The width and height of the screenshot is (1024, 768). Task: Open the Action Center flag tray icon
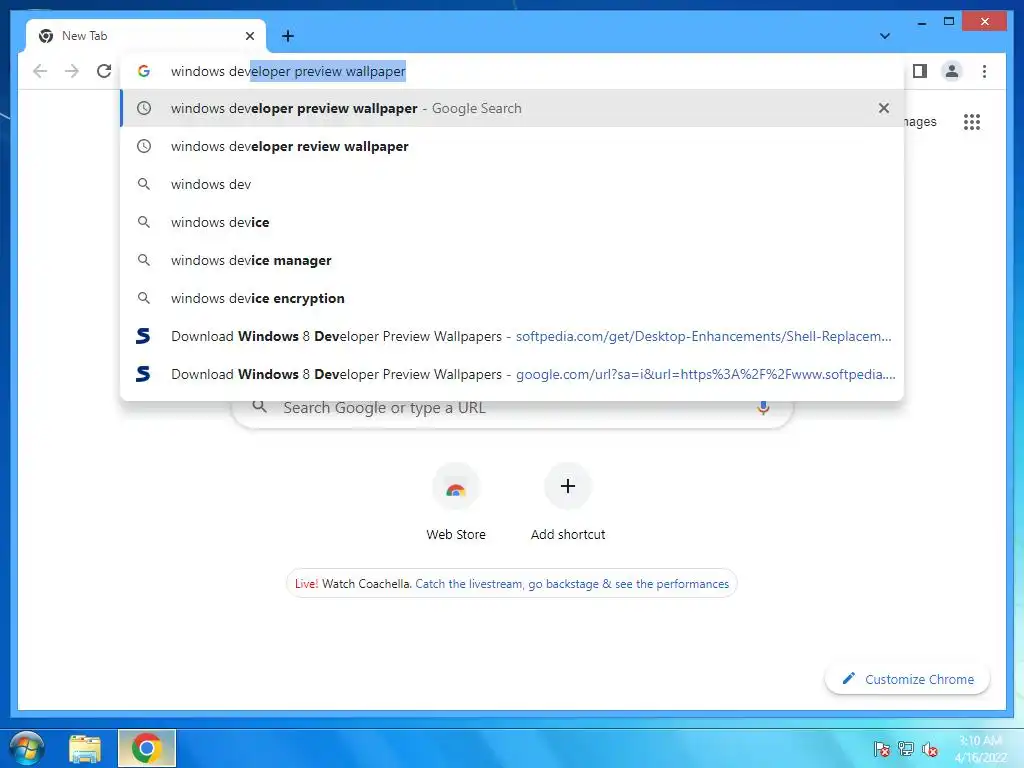(882, 749)
